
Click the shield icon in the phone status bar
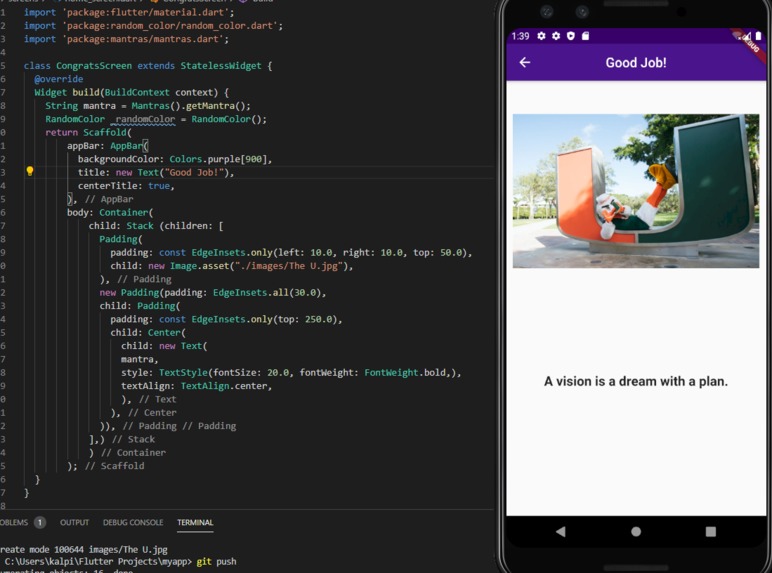click(571, 35)
